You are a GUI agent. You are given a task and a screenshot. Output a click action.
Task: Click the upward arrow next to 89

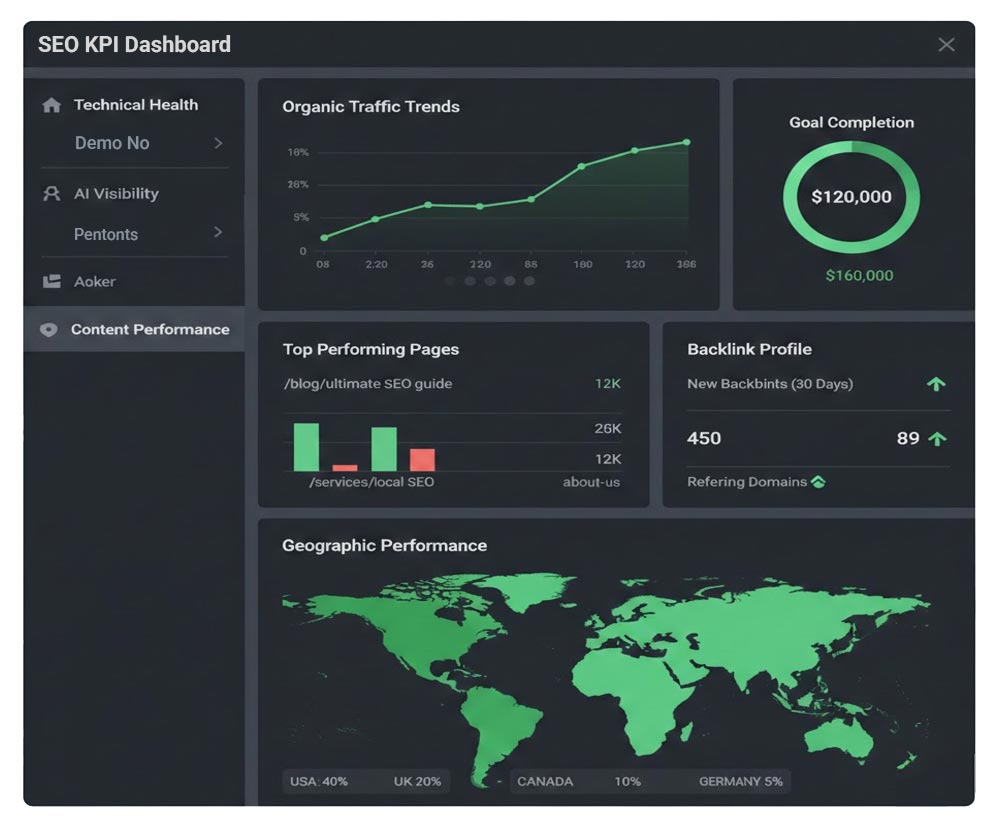coord(935,438)
